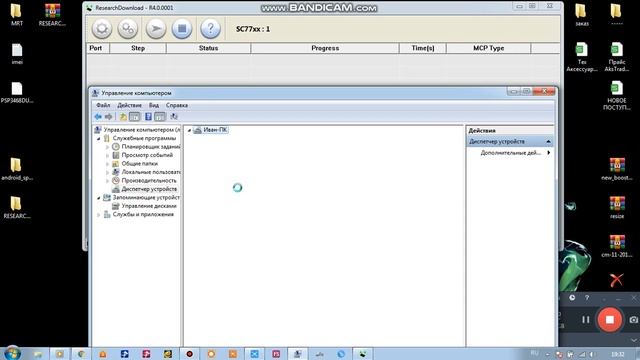This screenshot has width=640, height=360.
Task: Stop recording with red button
Action: [609, 320]
